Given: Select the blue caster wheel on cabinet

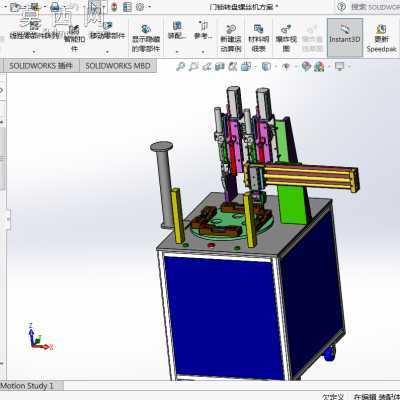Looking at the screenshot, I should (330, 353).
